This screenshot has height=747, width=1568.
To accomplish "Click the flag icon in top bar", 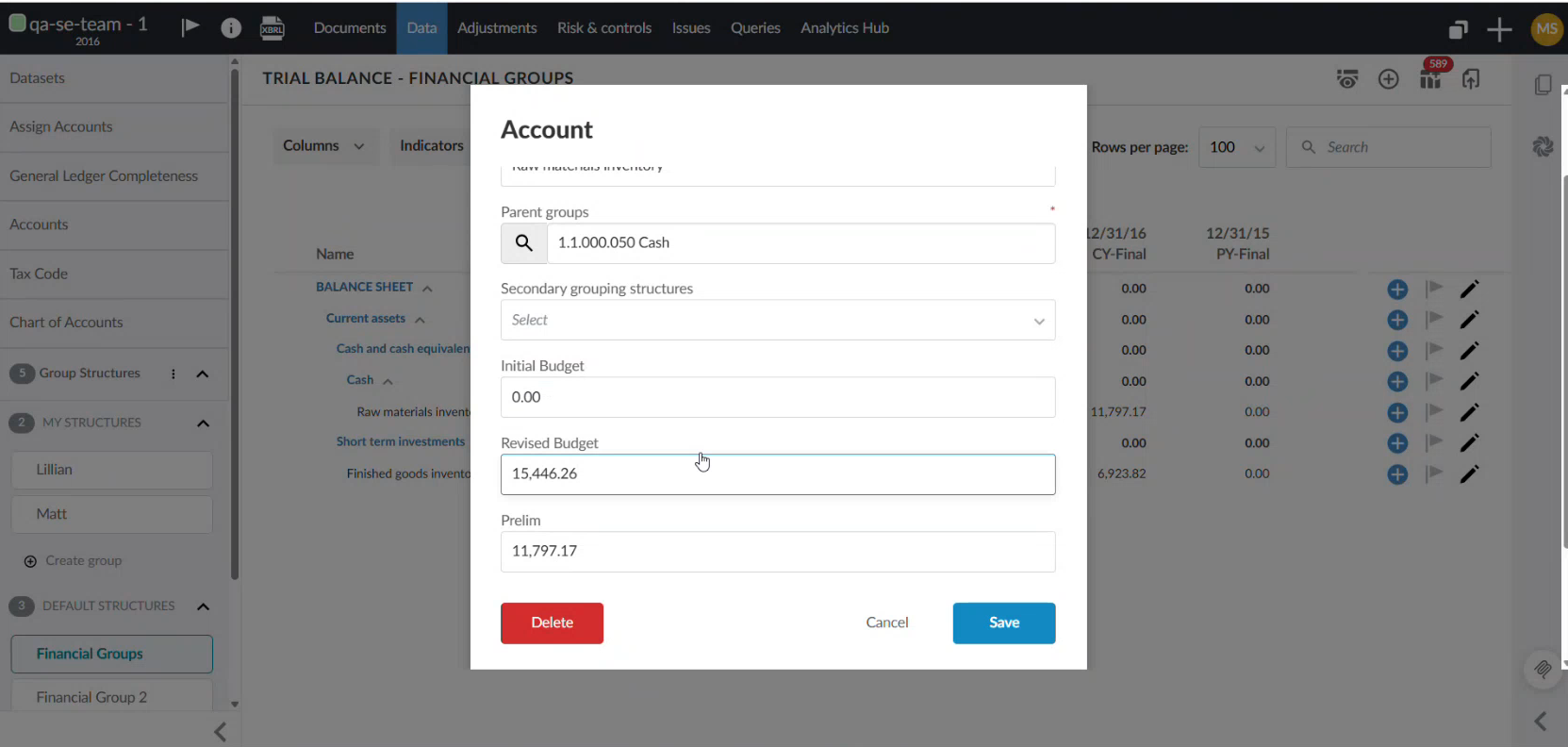I will click(190, 26).
